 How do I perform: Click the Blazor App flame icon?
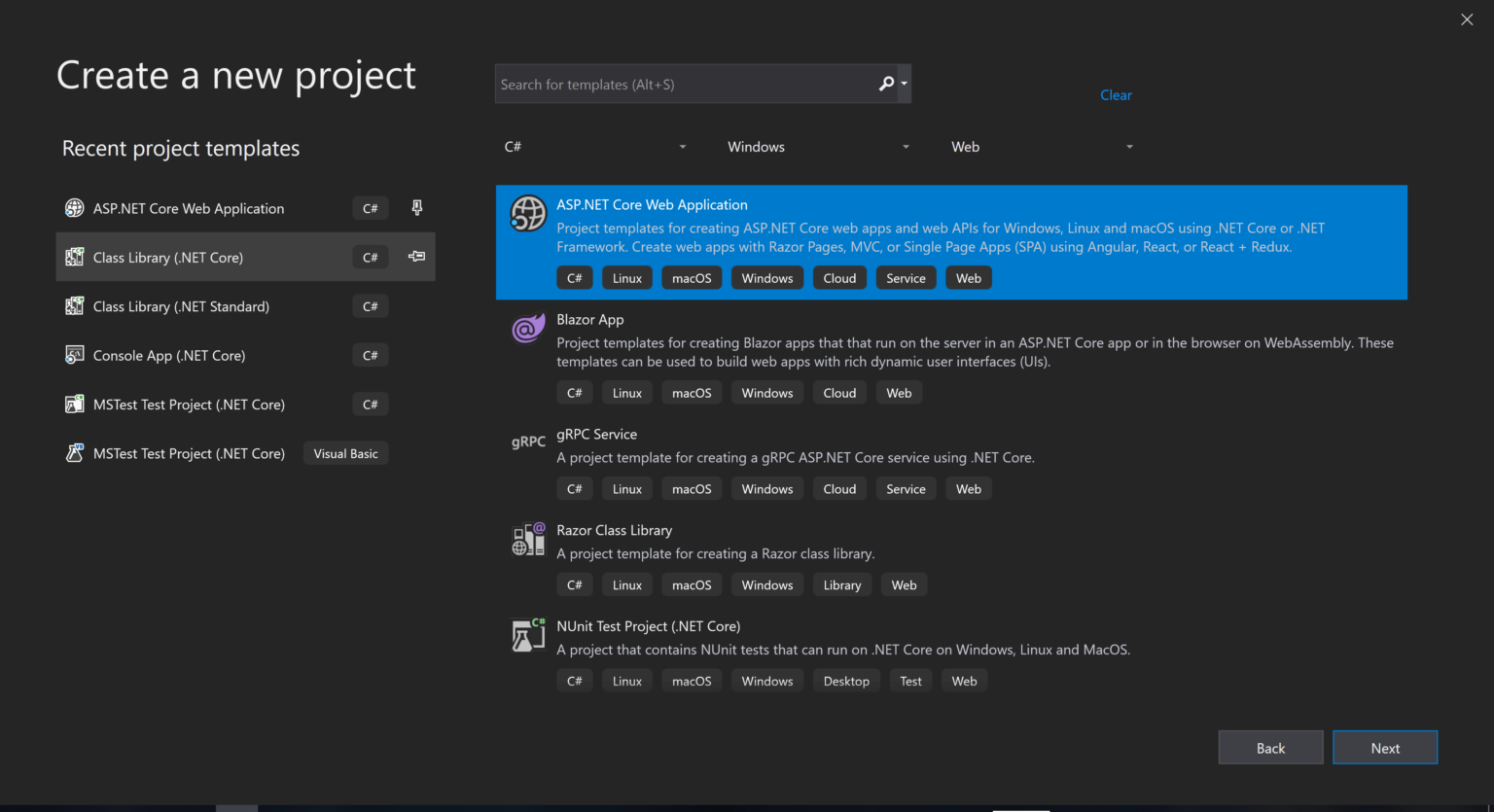(527, 328)
